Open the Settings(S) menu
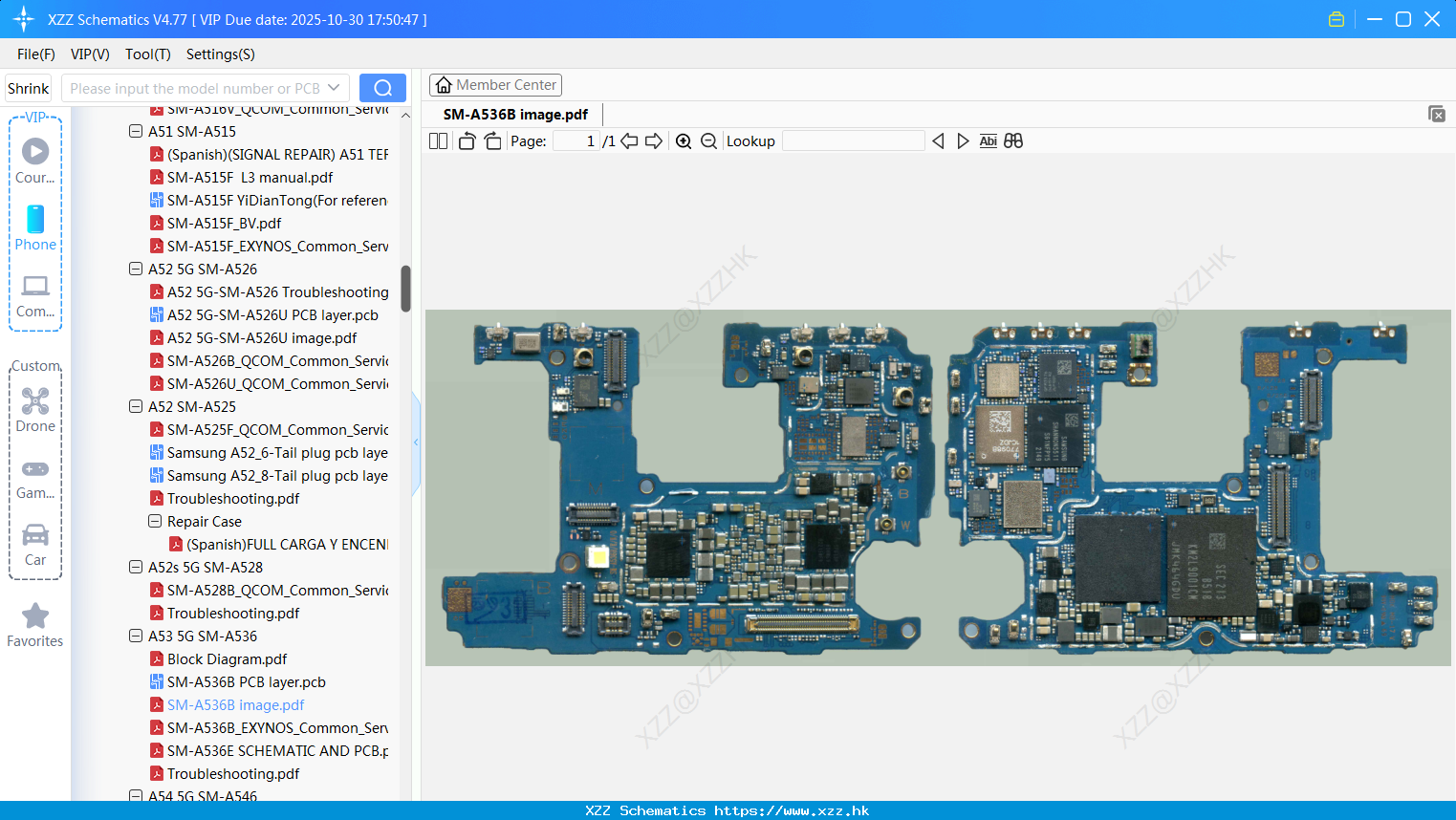This screenshot has height=820, width=1456. (x=221, y=54)
